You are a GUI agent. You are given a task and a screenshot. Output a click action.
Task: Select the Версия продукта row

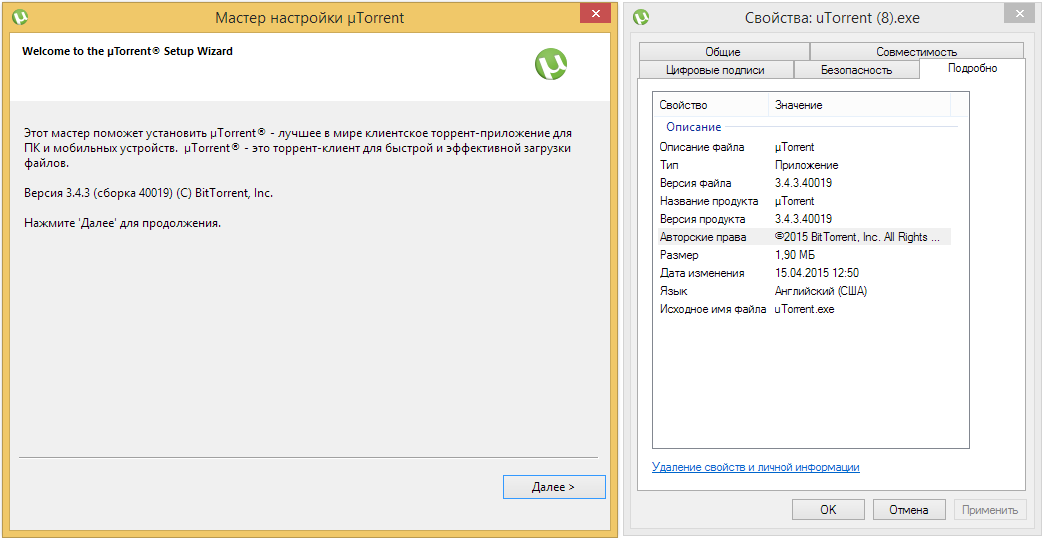click(x=802, y=219)
